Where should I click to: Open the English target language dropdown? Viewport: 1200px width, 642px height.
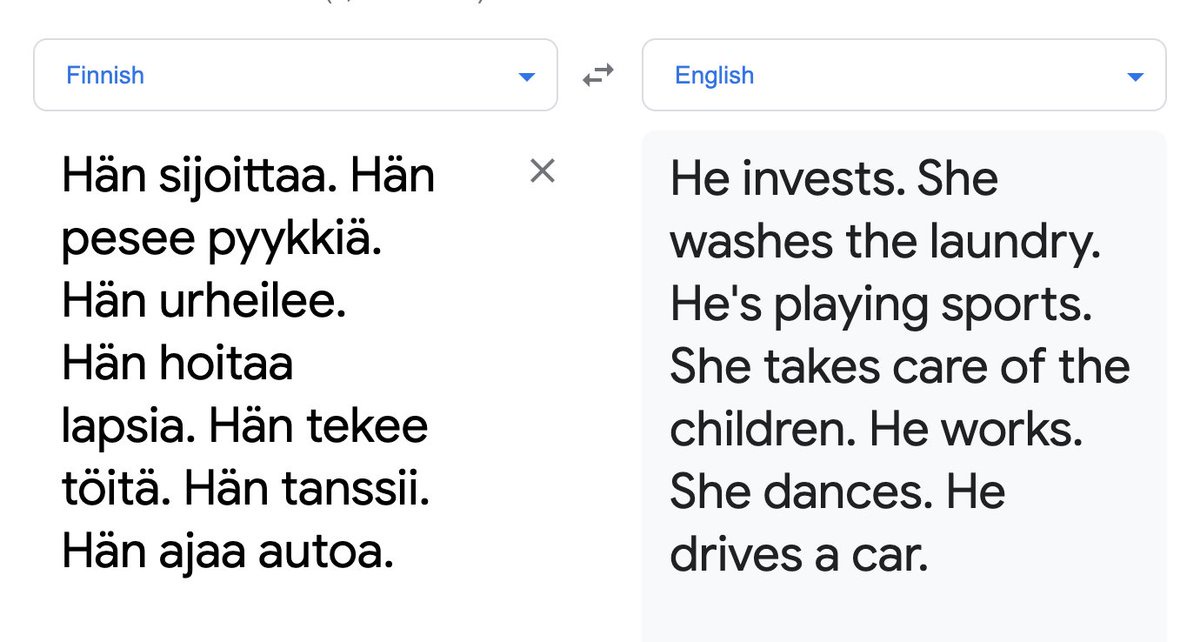pos(903,75)
